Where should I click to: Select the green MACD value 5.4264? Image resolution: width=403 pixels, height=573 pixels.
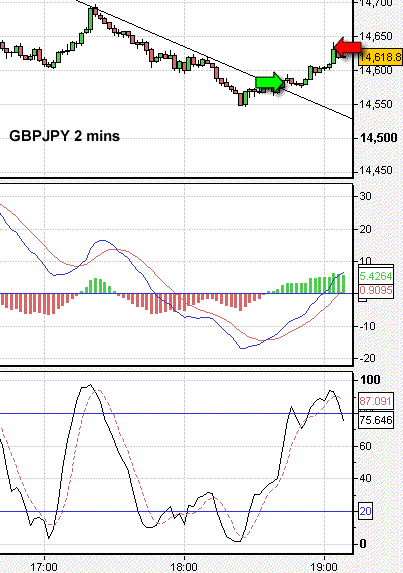point(376,276)
